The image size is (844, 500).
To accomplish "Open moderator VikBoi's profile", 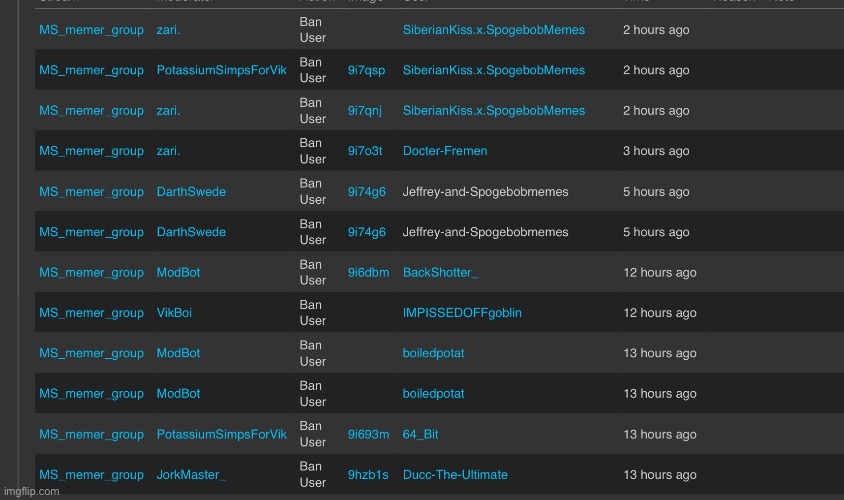I will [x=174, y=313].
